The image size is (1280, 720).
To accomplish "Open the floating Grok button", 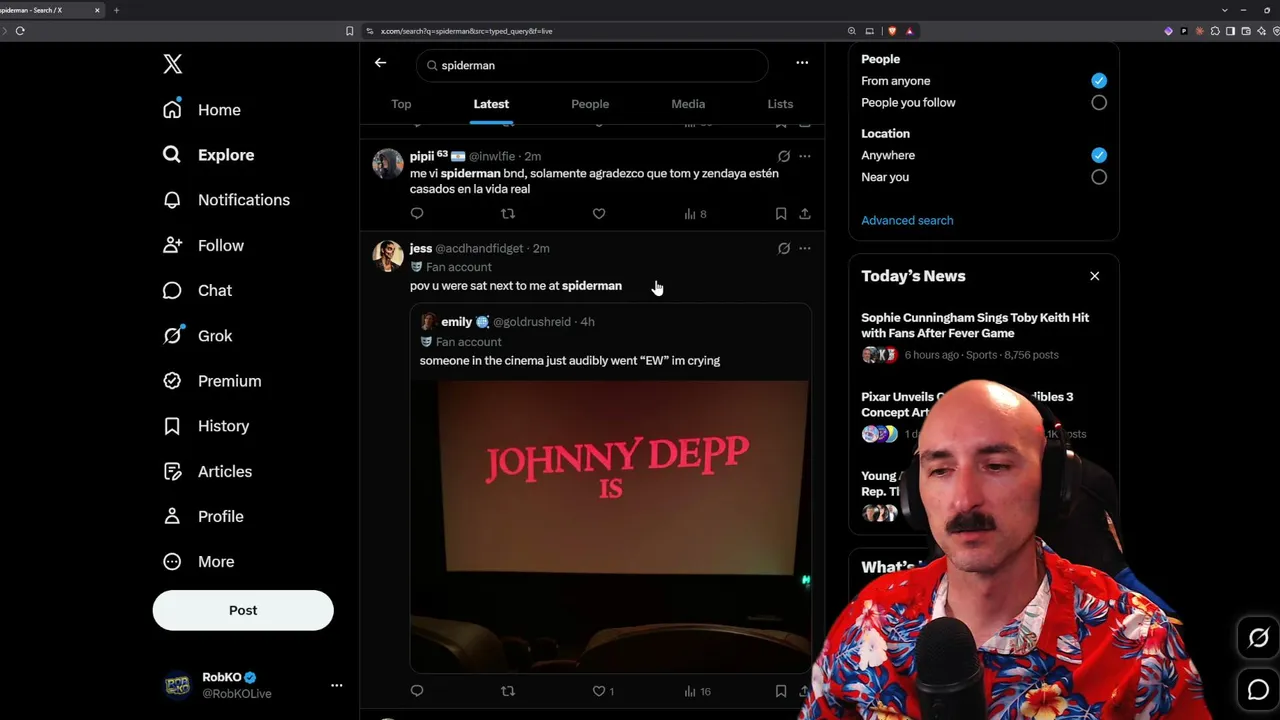I will point(1258,638).
